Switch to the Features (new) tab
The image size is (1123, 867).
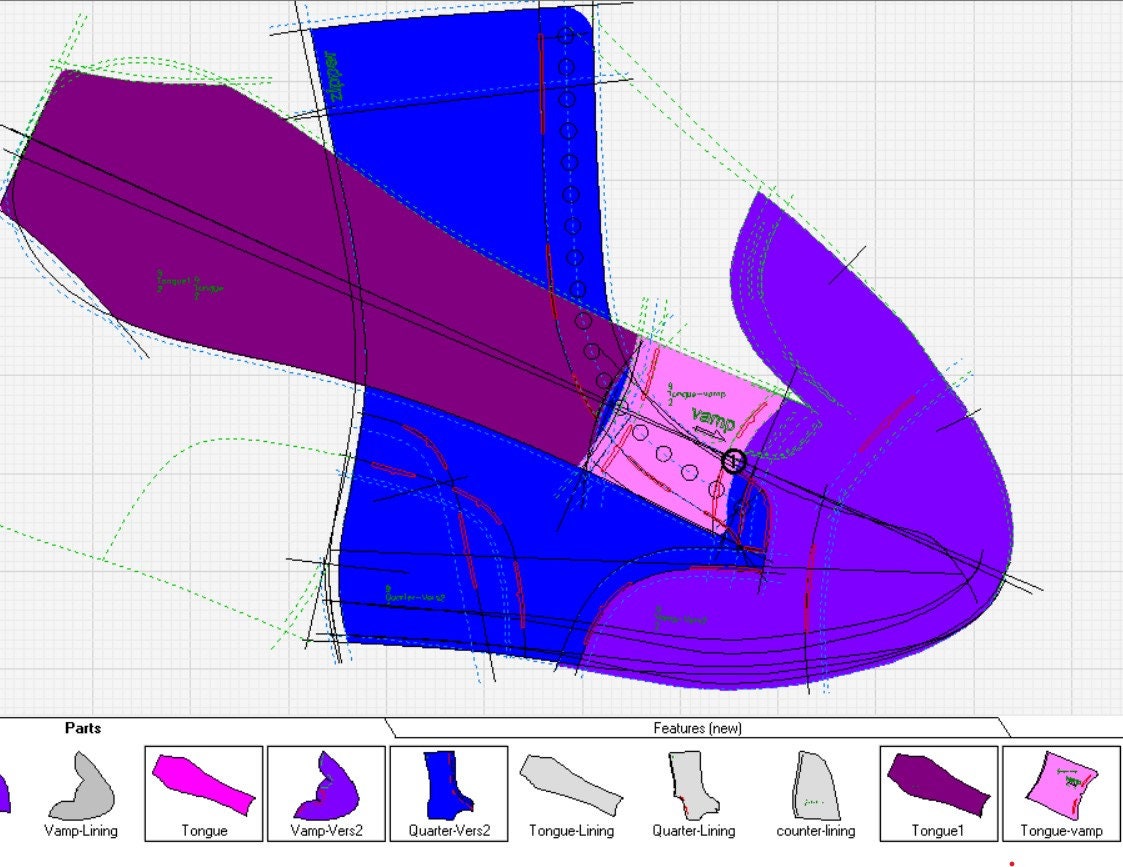coord(698,728)
